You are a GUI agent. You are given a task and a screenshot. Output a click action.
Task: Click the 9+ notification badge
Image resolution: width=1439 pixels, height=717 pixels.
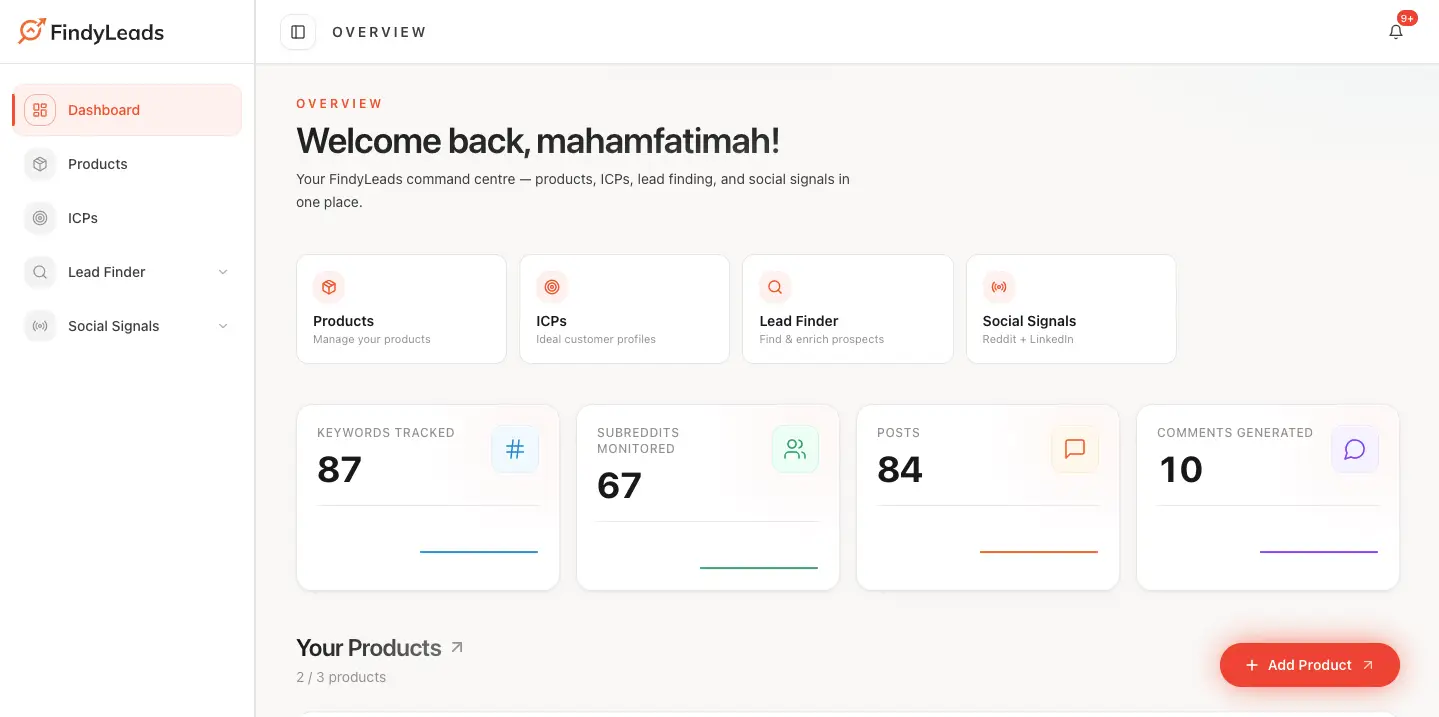point(1407,18)
